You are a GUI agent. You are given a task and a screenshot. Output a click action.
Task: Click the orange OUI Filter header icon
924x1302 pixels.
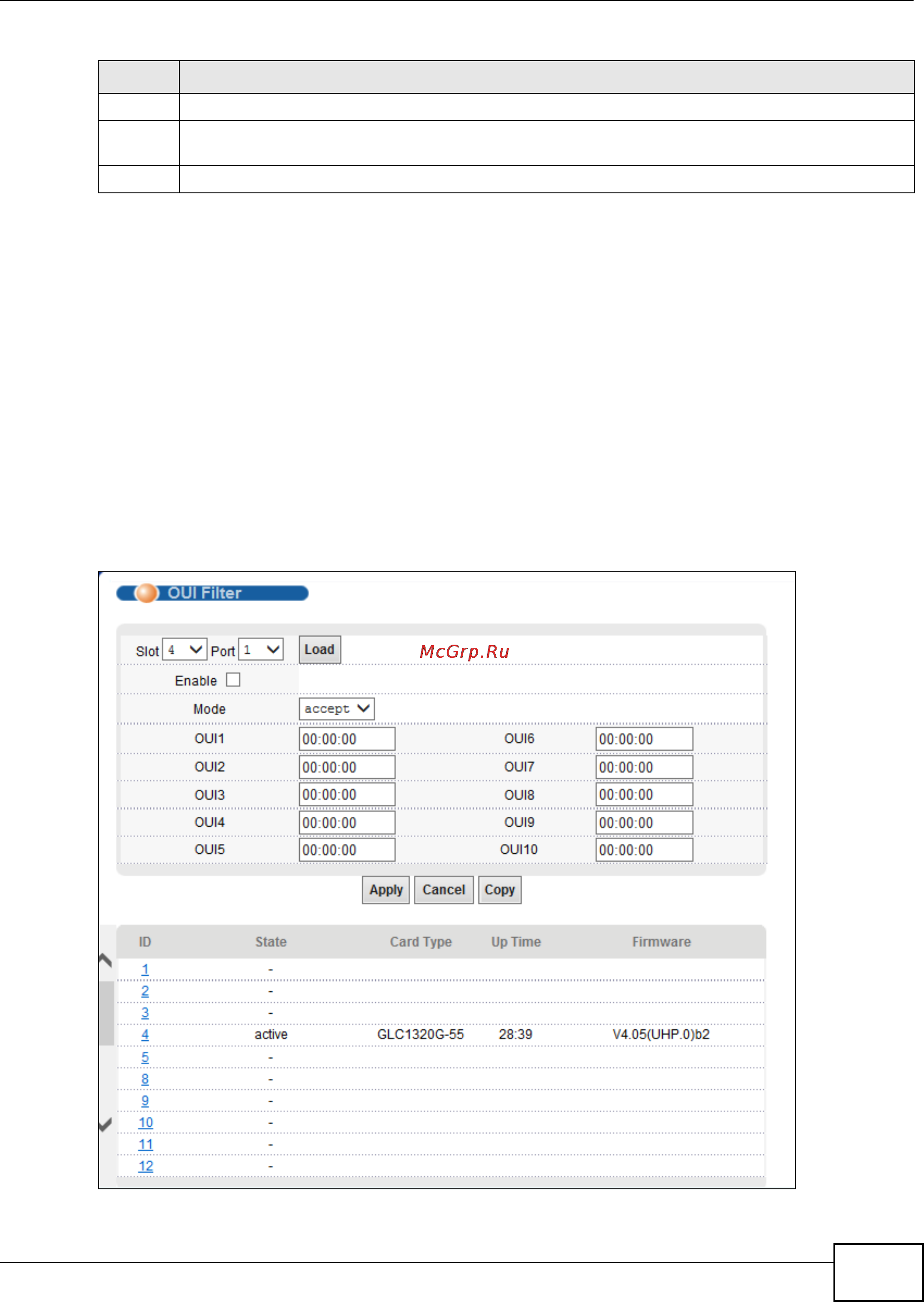click(x=146, y=593)
